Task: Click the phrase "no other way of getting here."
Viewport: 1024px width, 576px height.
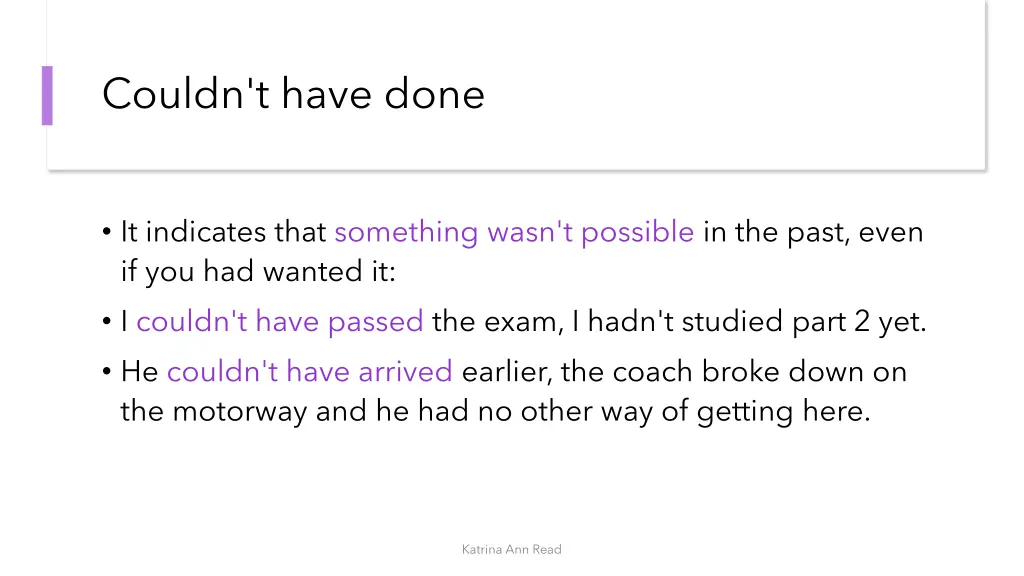Action: tap(674, 412)
